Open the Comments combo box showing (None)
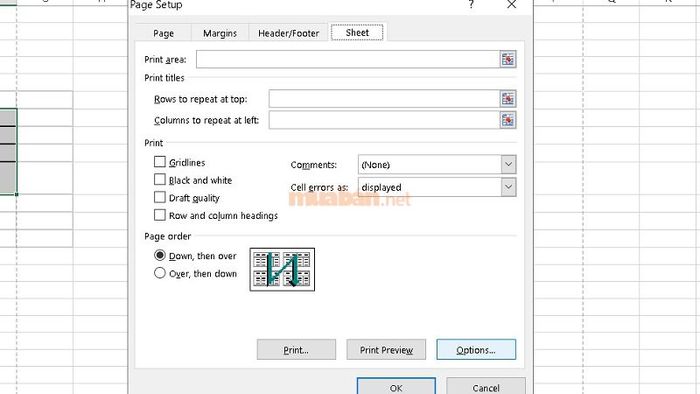This screenshot has width=700, height=394. click(x=437, y=164)
